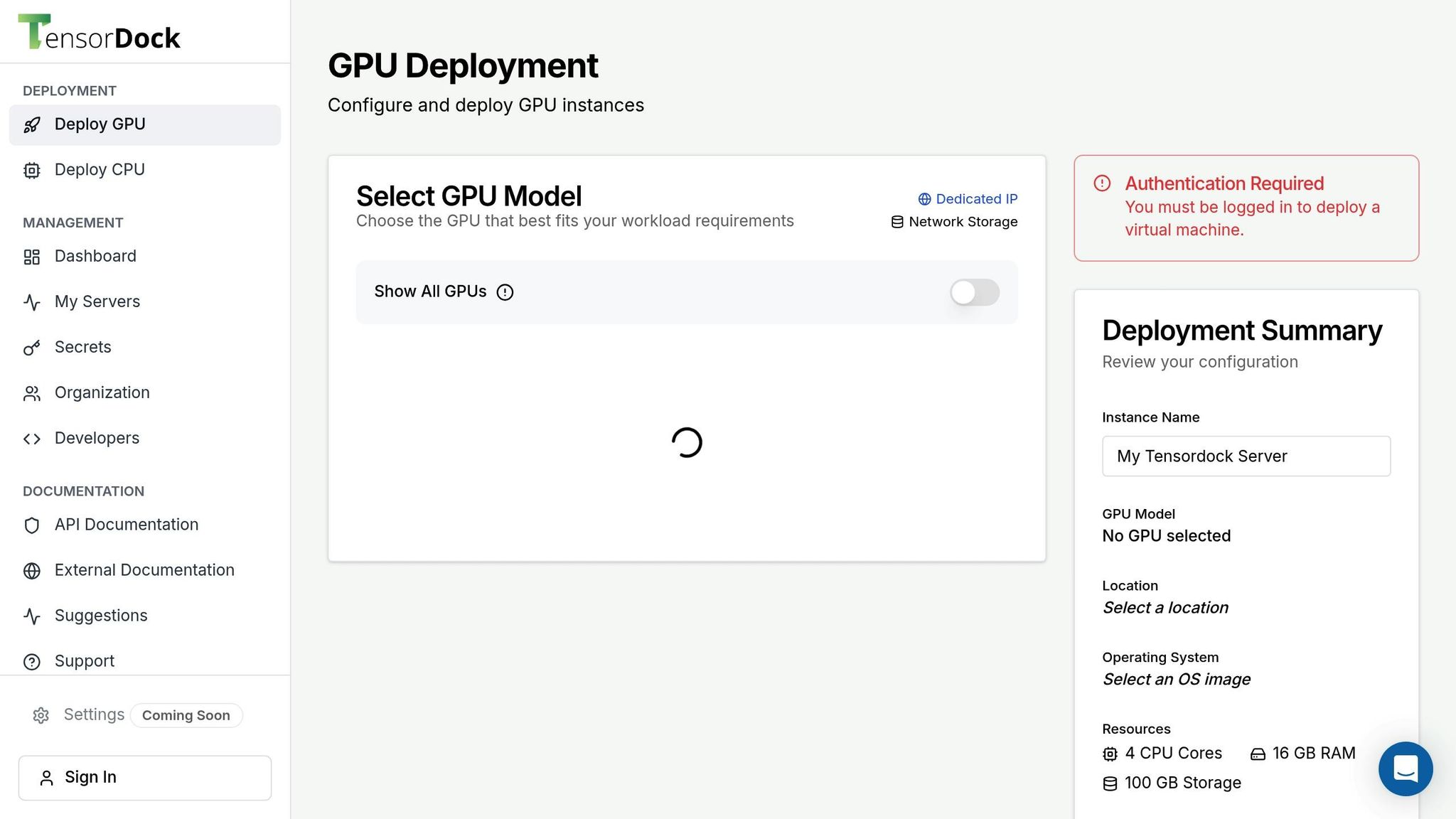Click the drive icon beside 16 GB RAM
The width and height of the screenshot is (1456, 819).
1258,754
